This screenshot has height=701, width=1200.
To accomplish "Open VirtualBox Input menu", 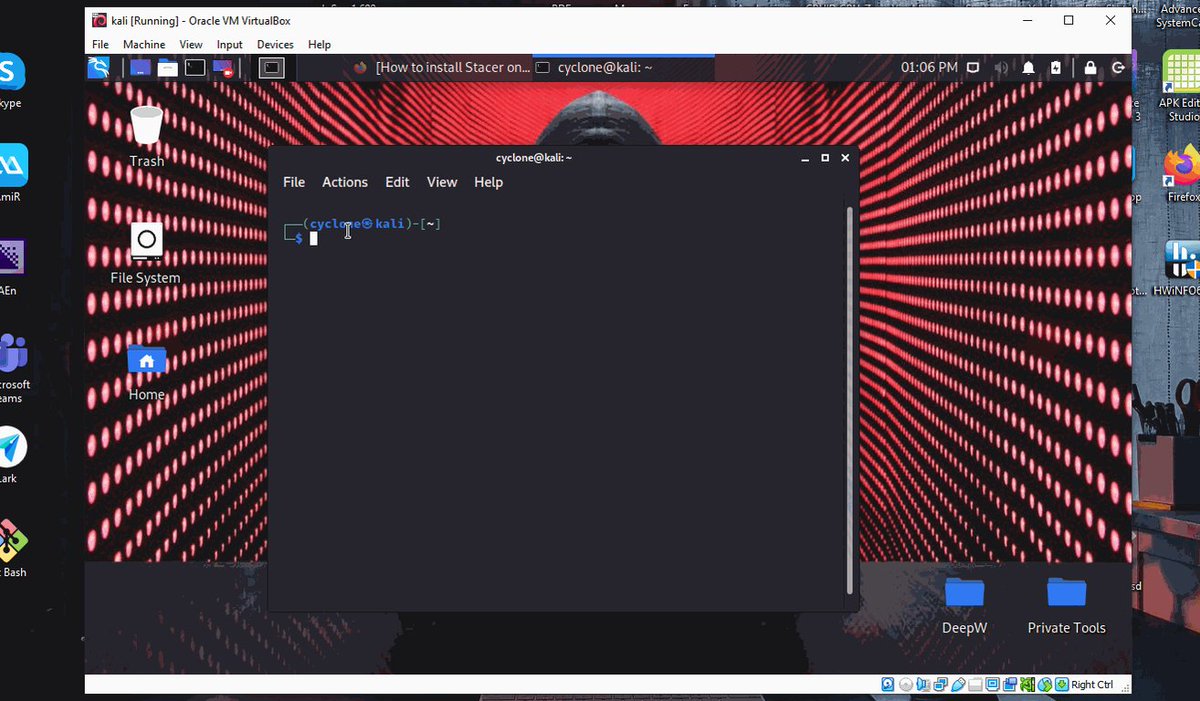I will point(230,45).
